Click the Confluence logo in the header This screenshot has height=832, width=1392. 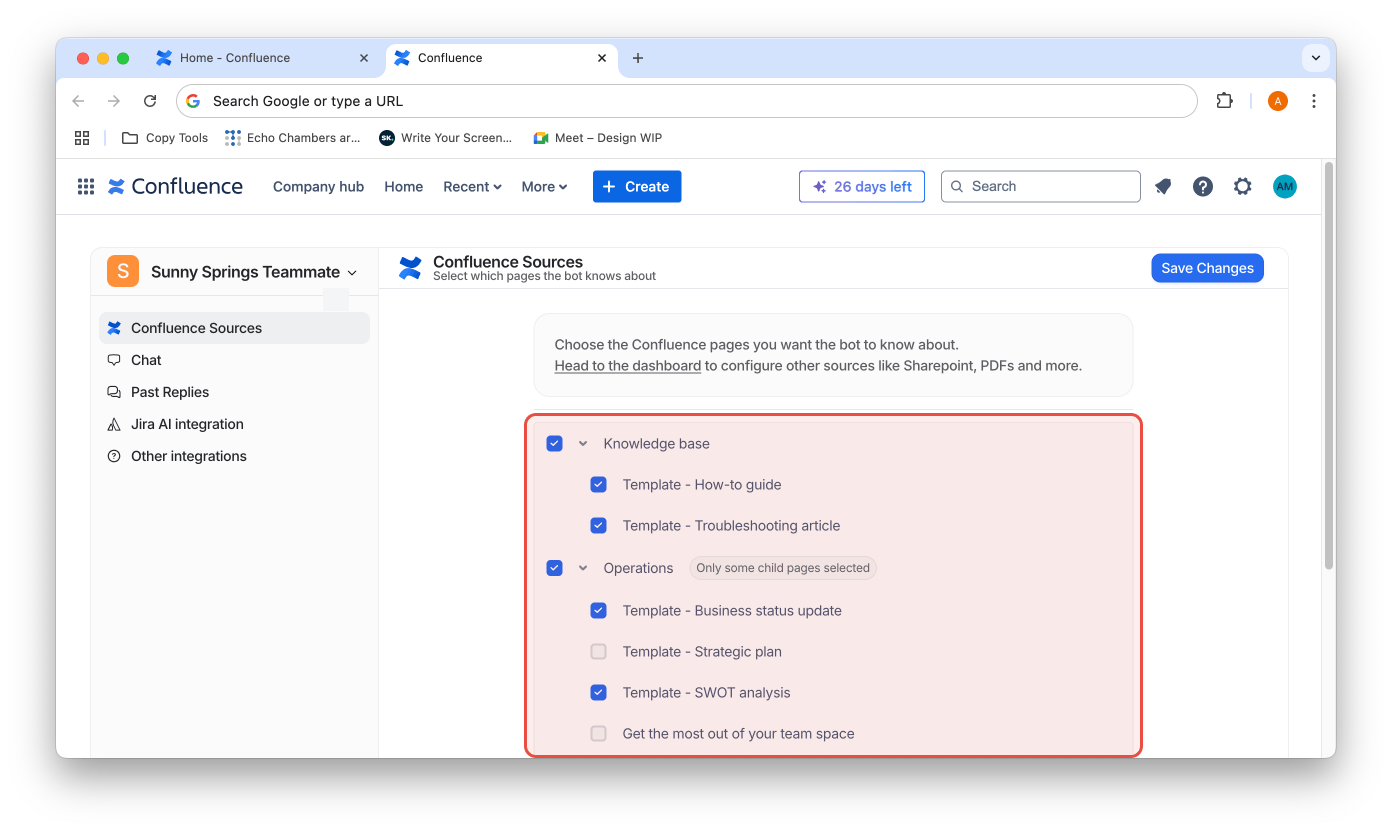pyautogui.click(x=176, y=186)
